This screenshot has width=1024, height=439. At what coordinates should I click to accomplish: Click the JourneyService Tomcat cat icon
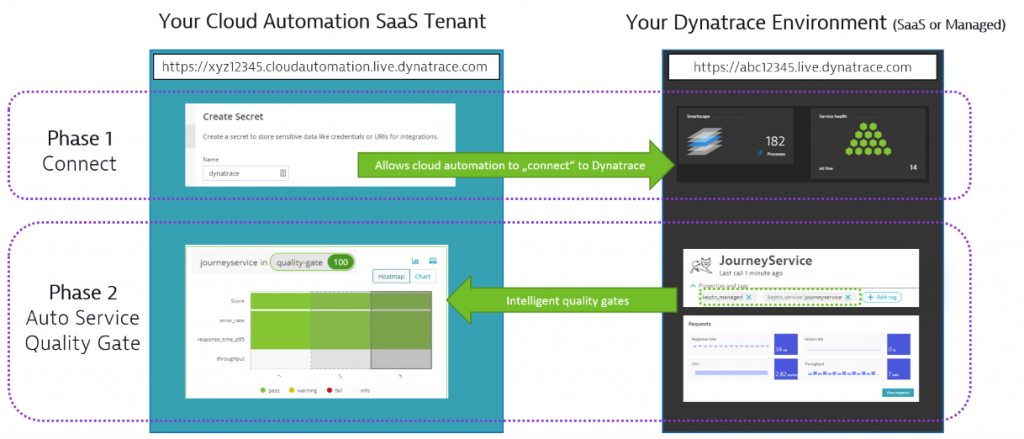click(x=704, y=266)
